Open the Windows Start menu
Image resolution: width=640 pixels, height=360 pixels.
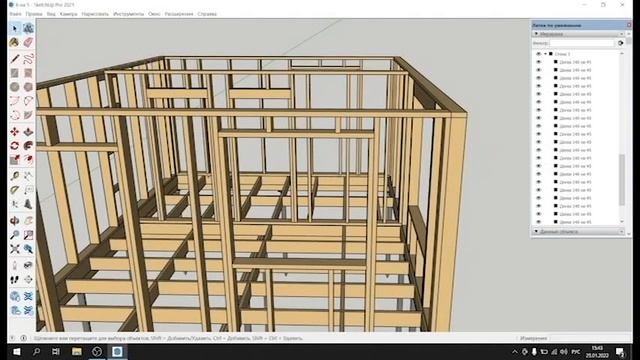pyautogui.click(x=17, y=351)
